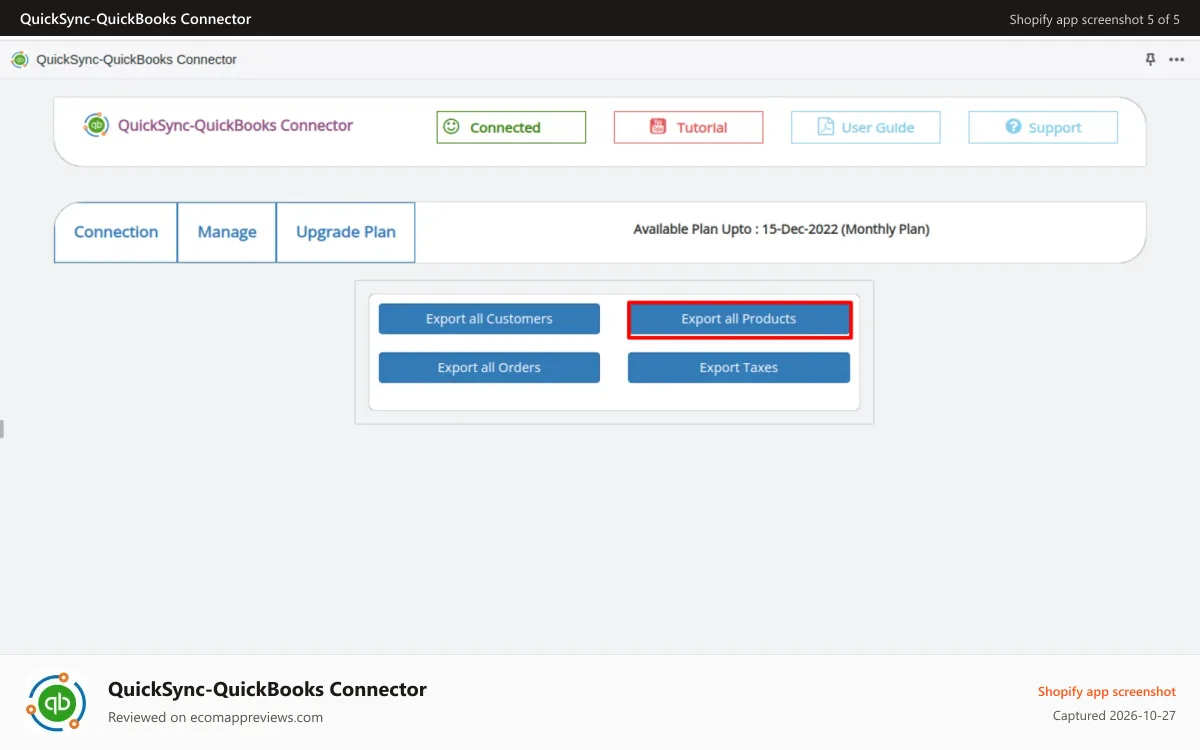Click the Connected status button

tap(511, 127)
